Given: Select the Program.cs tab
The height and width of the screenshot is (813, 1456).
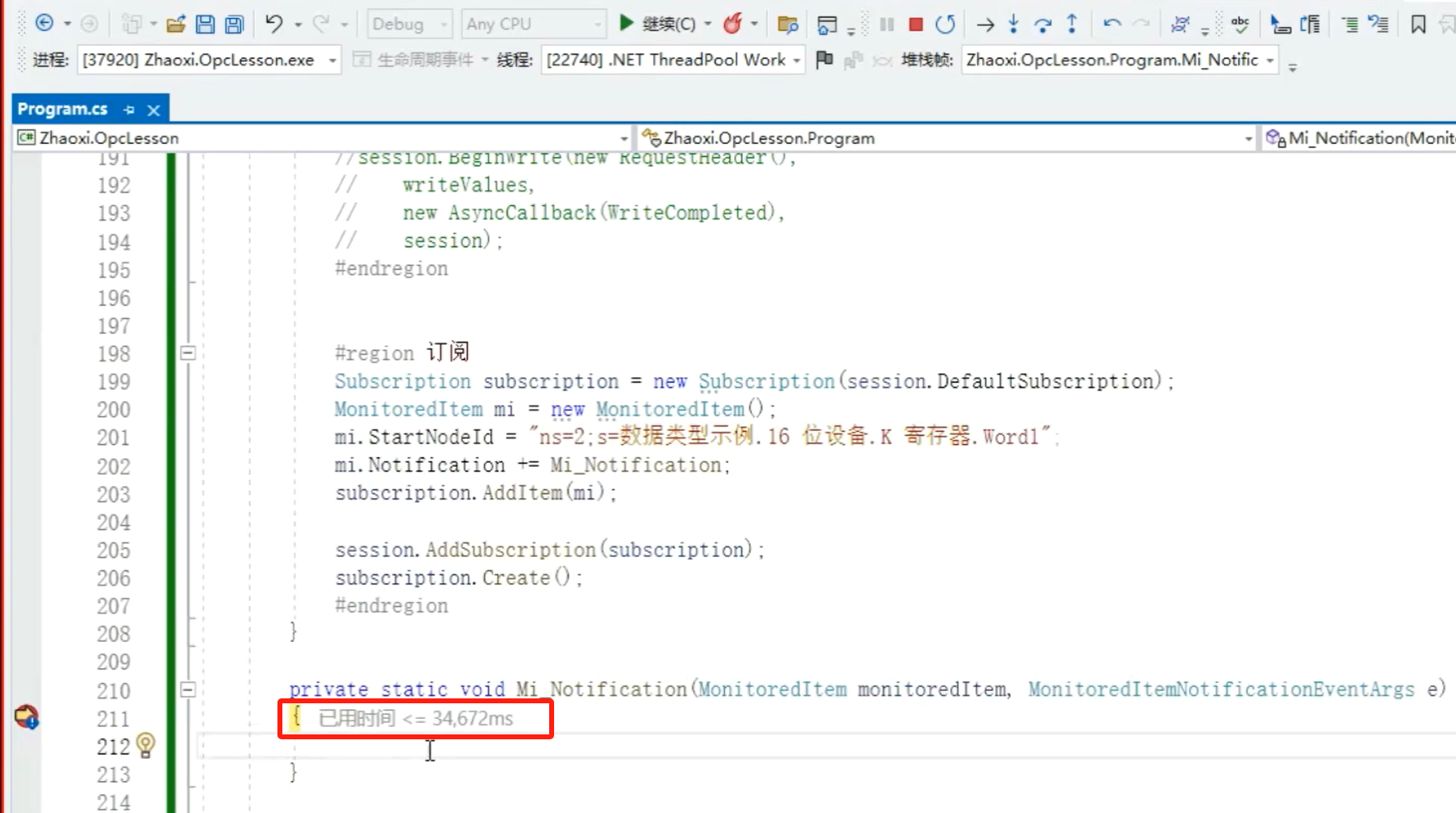Looking at the screenshot, I should 63,109.
